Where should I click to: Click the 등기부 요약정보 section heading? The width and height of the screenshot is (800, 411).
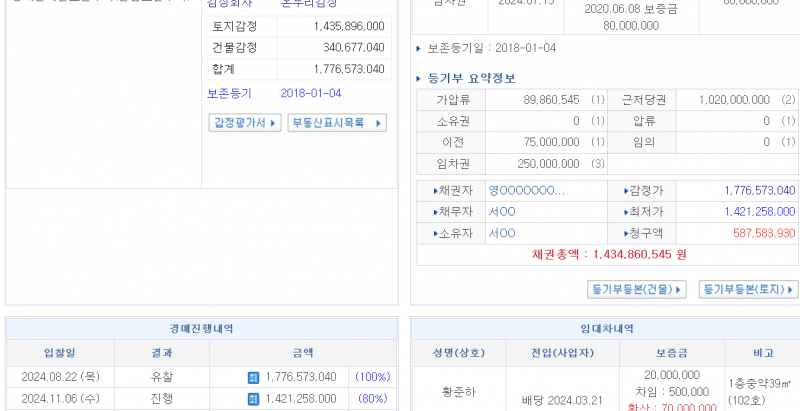tap(471, 78)
